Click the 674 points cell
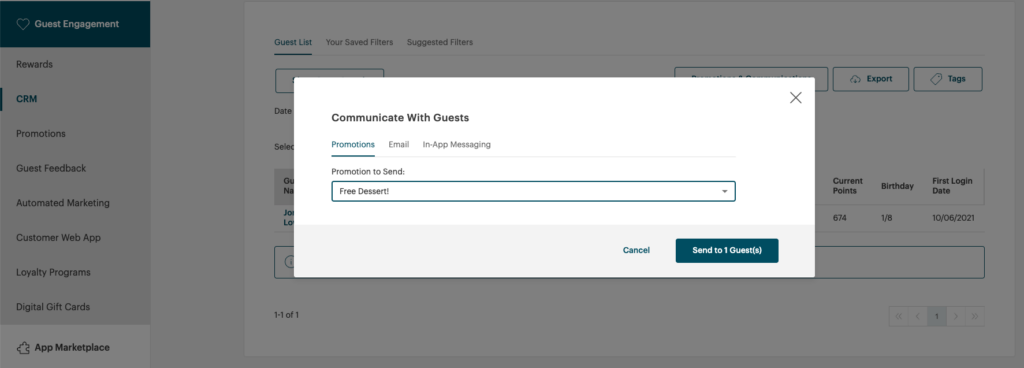This screenshot has height=368, width=1024. click(x=840, y=218)
